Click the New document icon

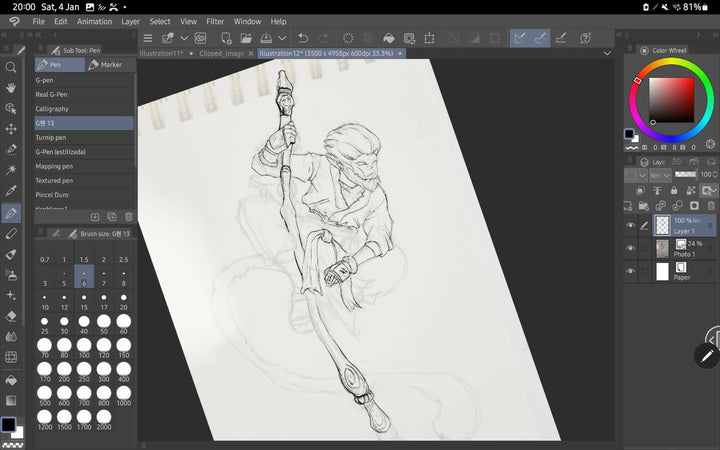(226, 38)
